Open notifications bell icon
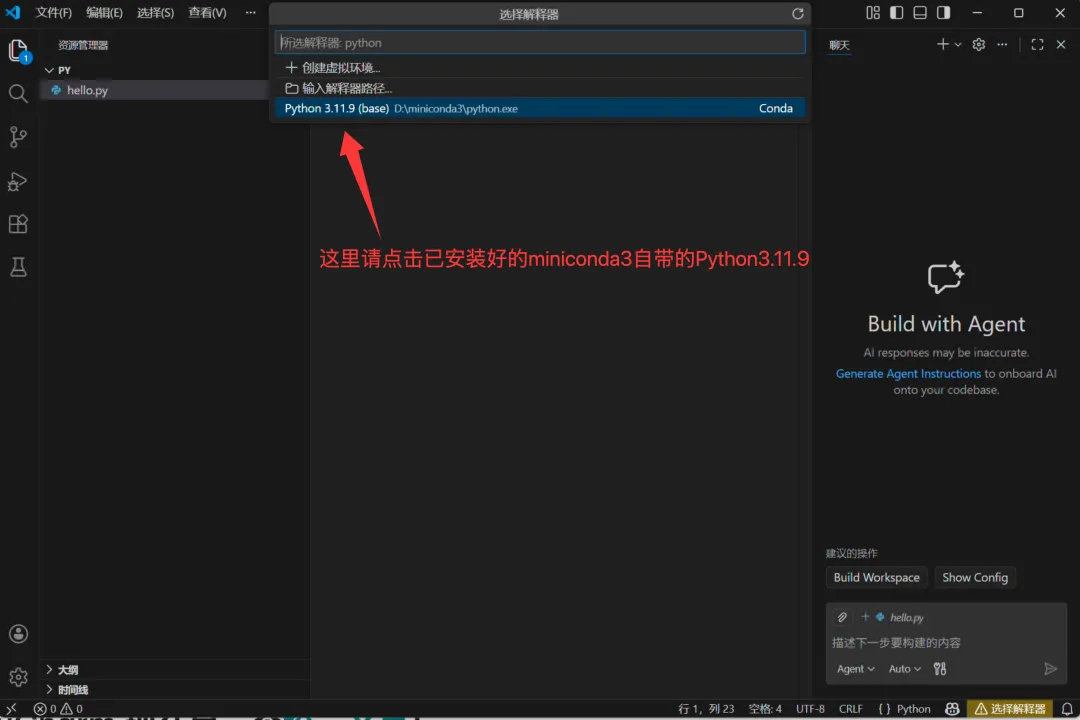Image resolution: width=1080 pixels, height=720 pixels. [1066, 708]
